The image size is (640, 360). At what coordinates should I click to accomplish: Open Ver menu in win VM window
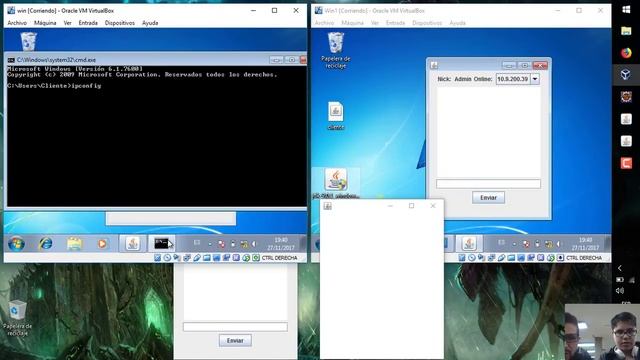(x=67, y=23)
